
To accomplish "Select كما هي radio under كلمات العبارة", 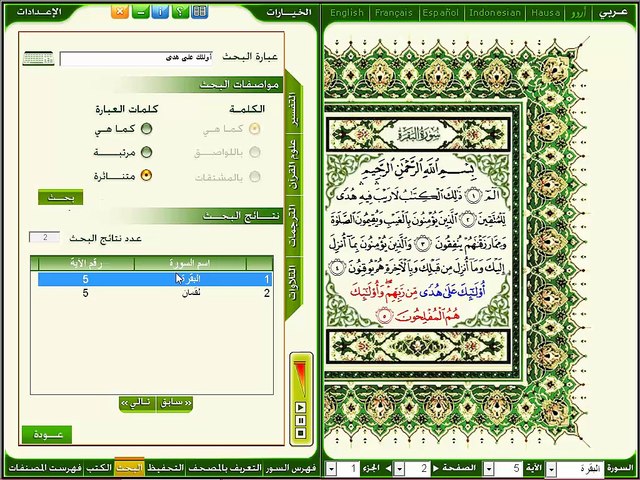I will 146,129.
